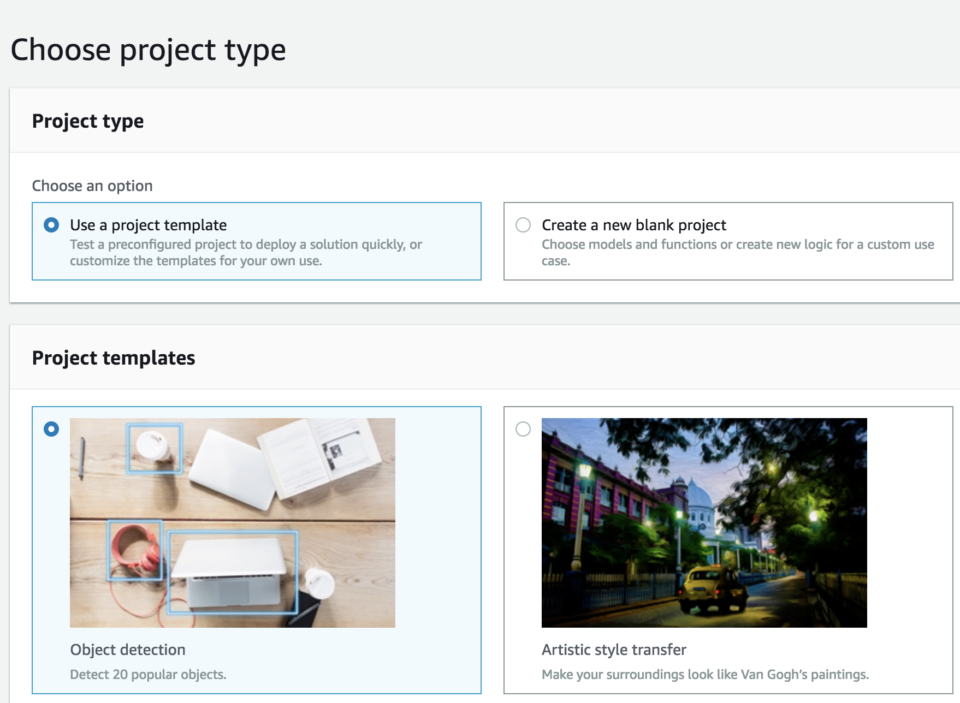Choose the Object detection template radio button
The width and height of the screenshot is (960, 703).
point(51,429)
